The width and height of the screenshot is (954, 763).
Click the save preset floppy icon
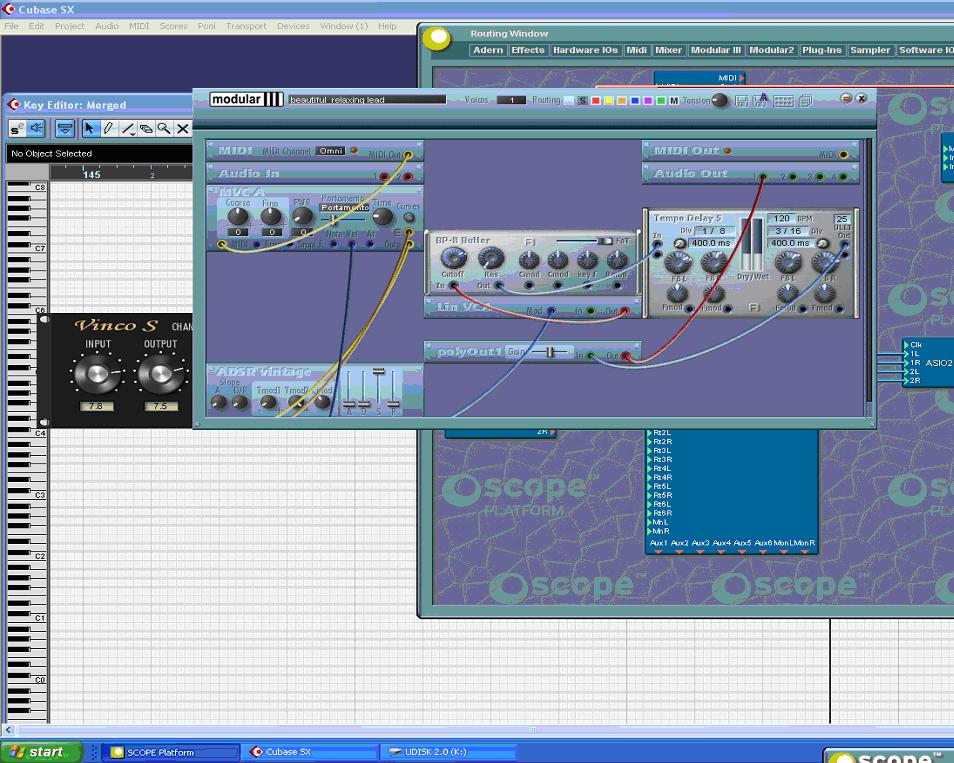(x=742, y=100)
